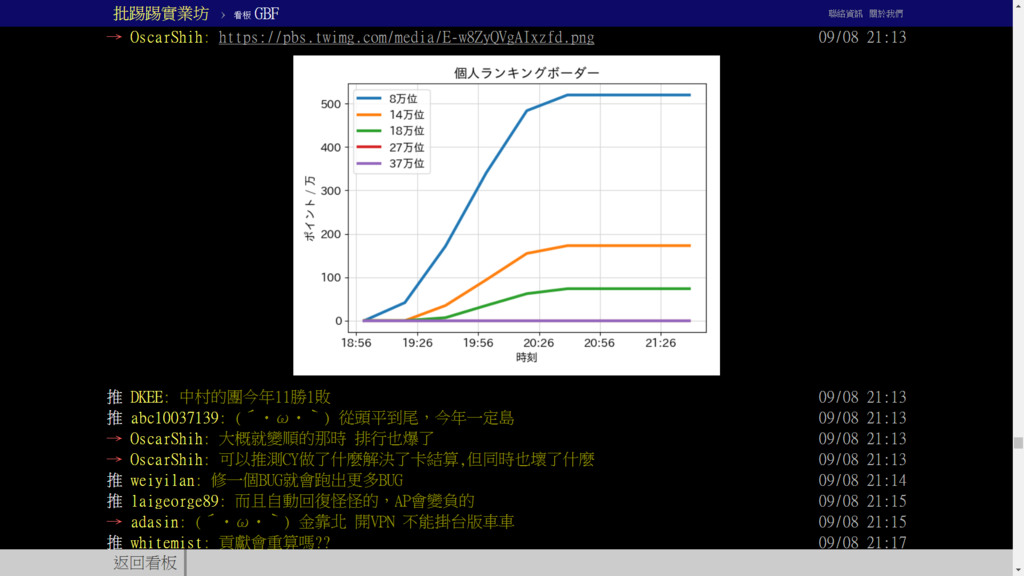Click the ranking border chart image
This screenshot has width=1024, height=576.
coord(506,215)
